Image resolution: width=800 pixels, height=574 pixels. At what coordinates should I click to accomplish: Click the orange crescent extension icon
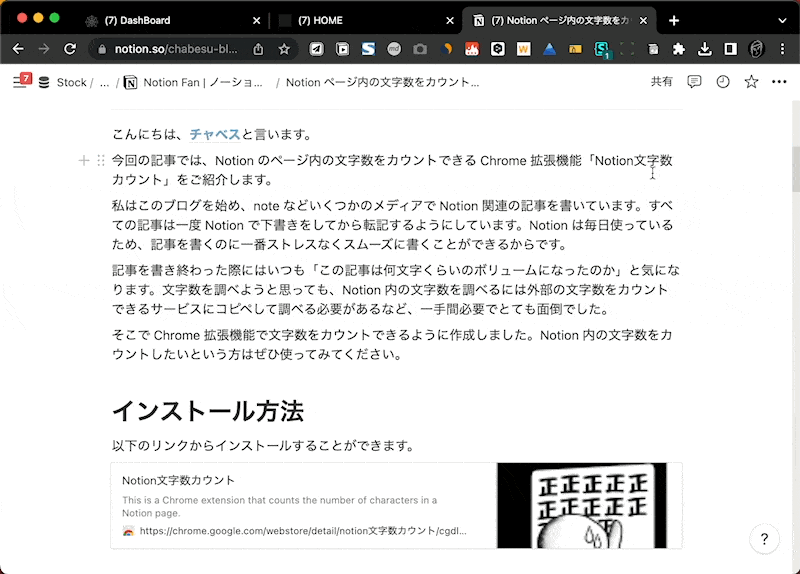point(446,49)
